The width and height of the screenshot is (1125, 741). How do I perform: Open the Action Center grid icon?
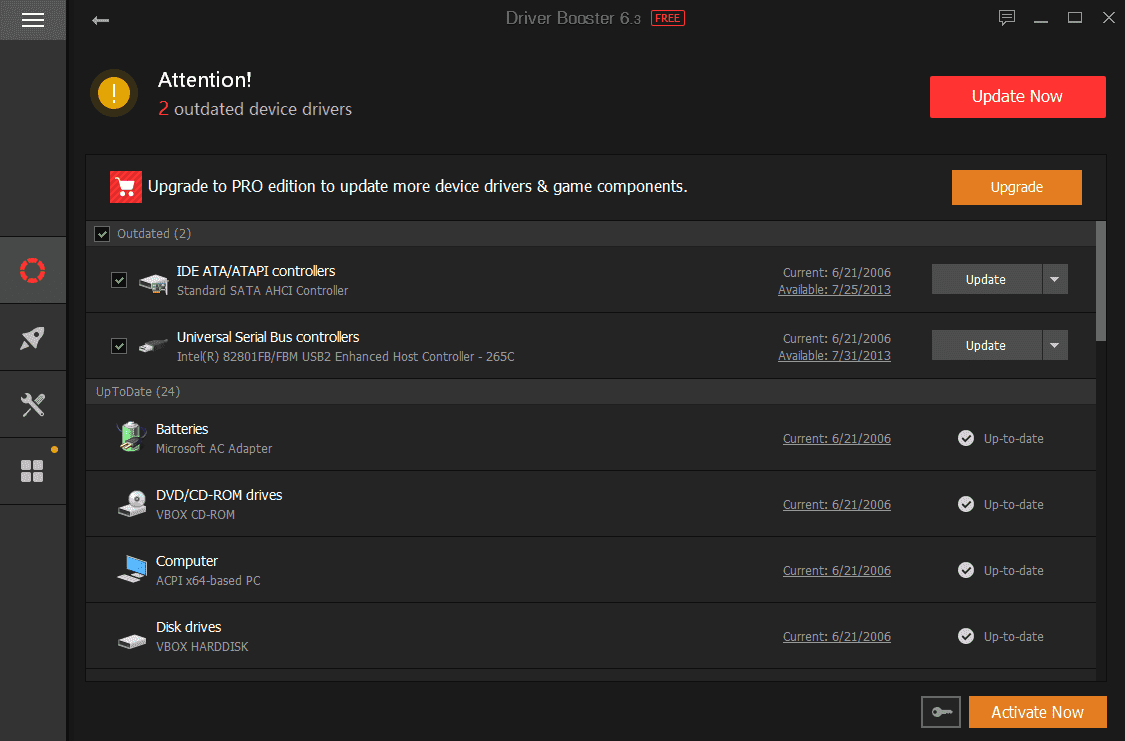[32, 471]
